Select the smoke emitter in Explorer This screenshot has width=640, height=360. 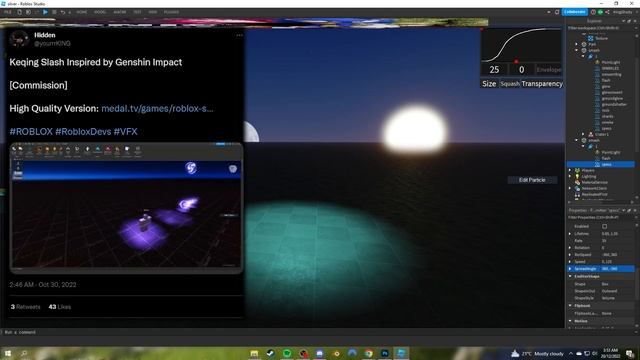607,122
